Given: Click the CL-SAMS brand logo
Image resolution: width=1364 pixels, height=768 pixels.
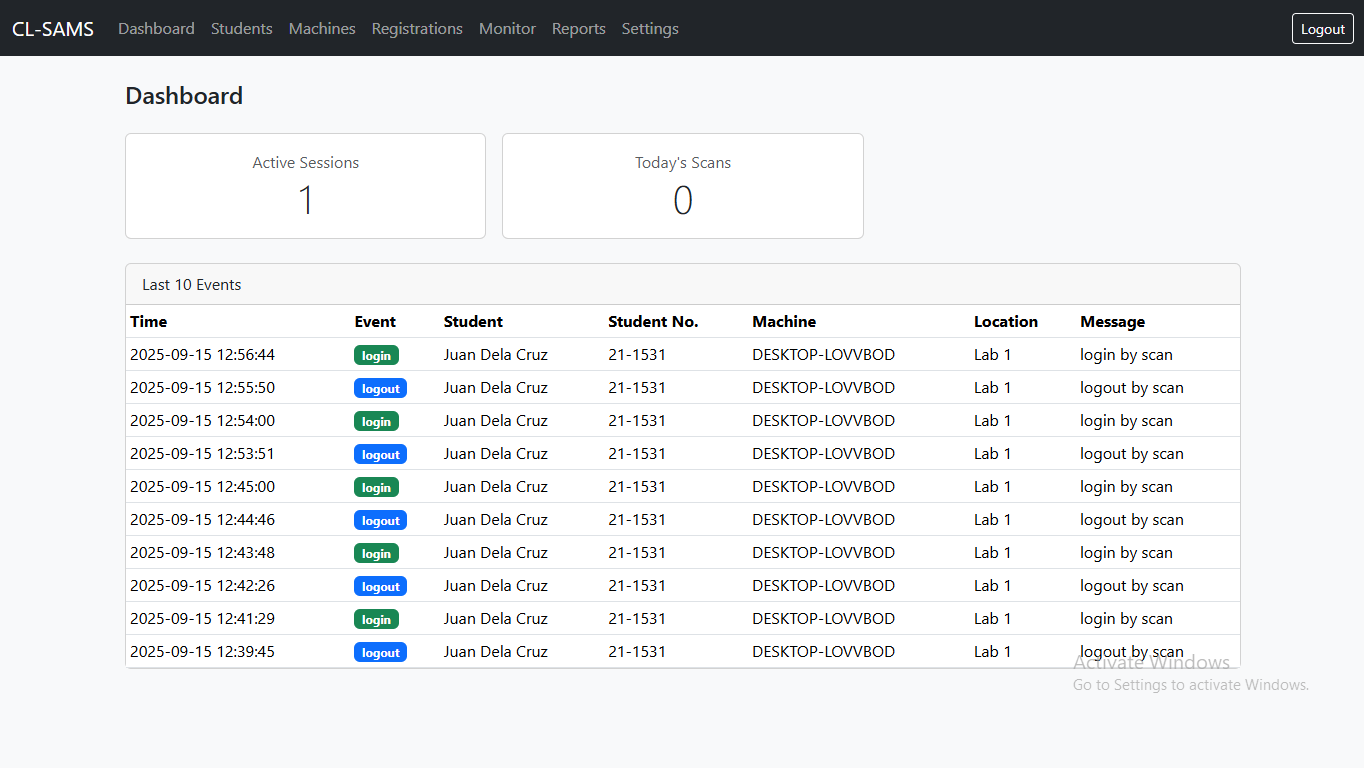Looking at the screenshot, I should [52, 28].
